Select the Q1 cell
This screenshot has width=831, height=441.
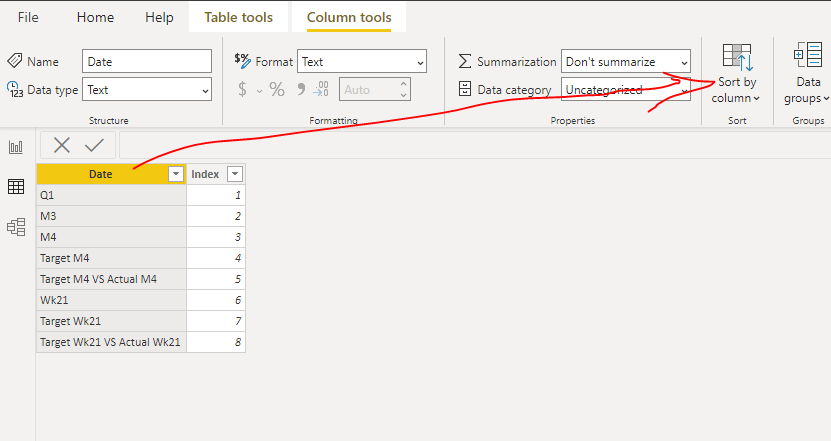click(x=111, y=195)
